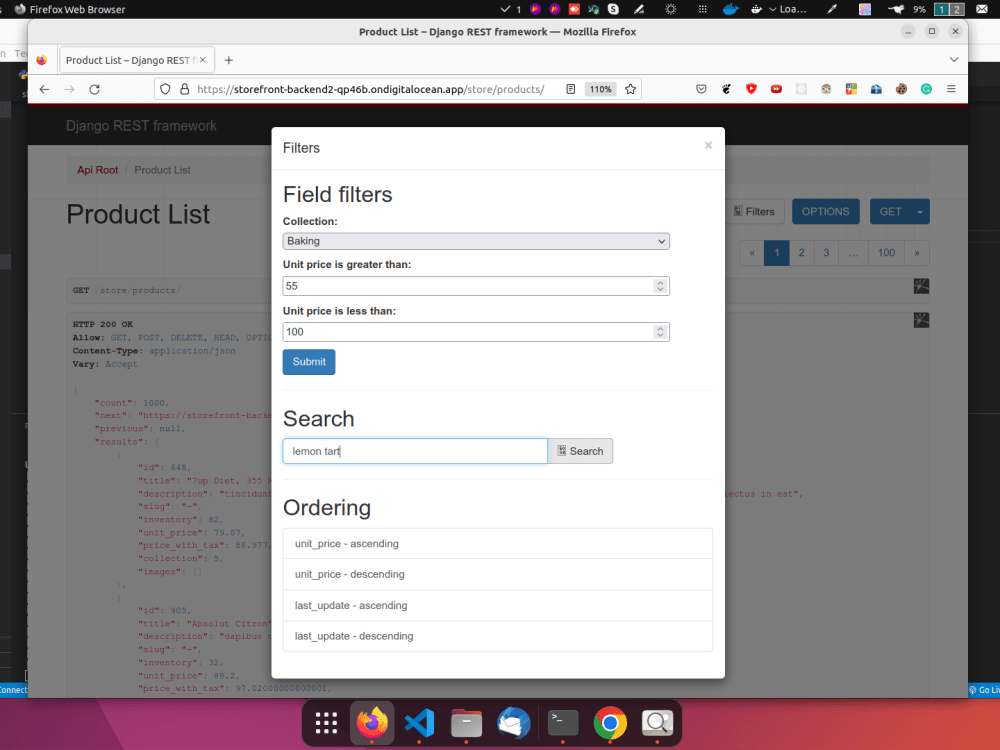Order by unit_price - ascending
Viewport: 1000px width, 750px height.
(497, 544)
